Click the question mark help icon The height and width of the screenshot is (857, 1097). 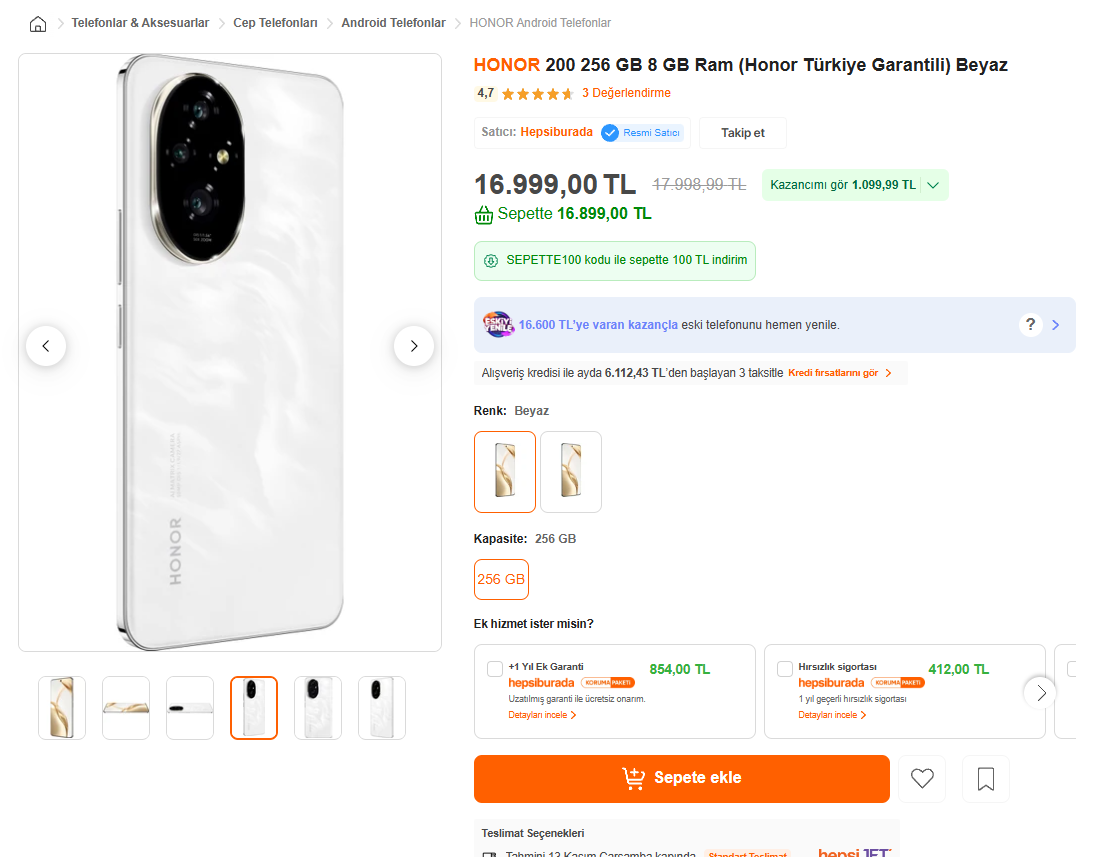[x=1031, y=325]
